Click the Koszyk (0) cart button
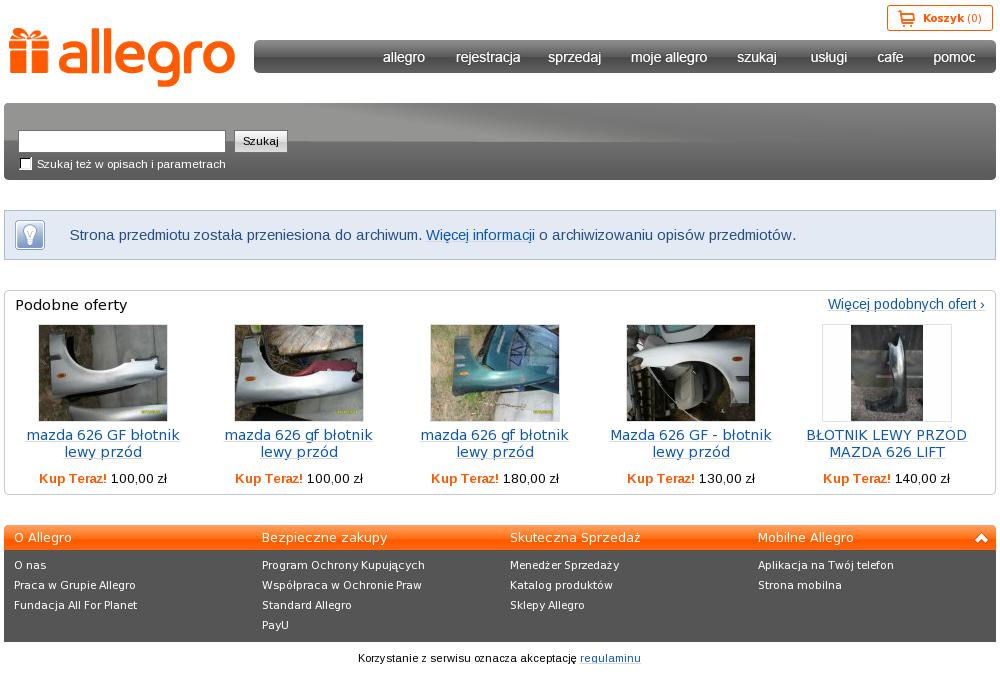Screen dimensions: 1000x678 [939, 18]
